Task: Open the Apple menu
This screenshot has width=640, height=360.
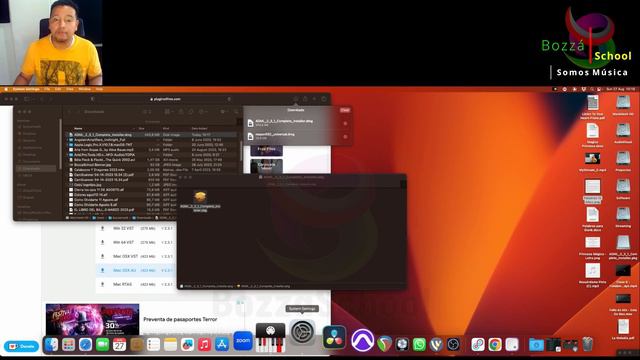Action: tap(6, 89)
